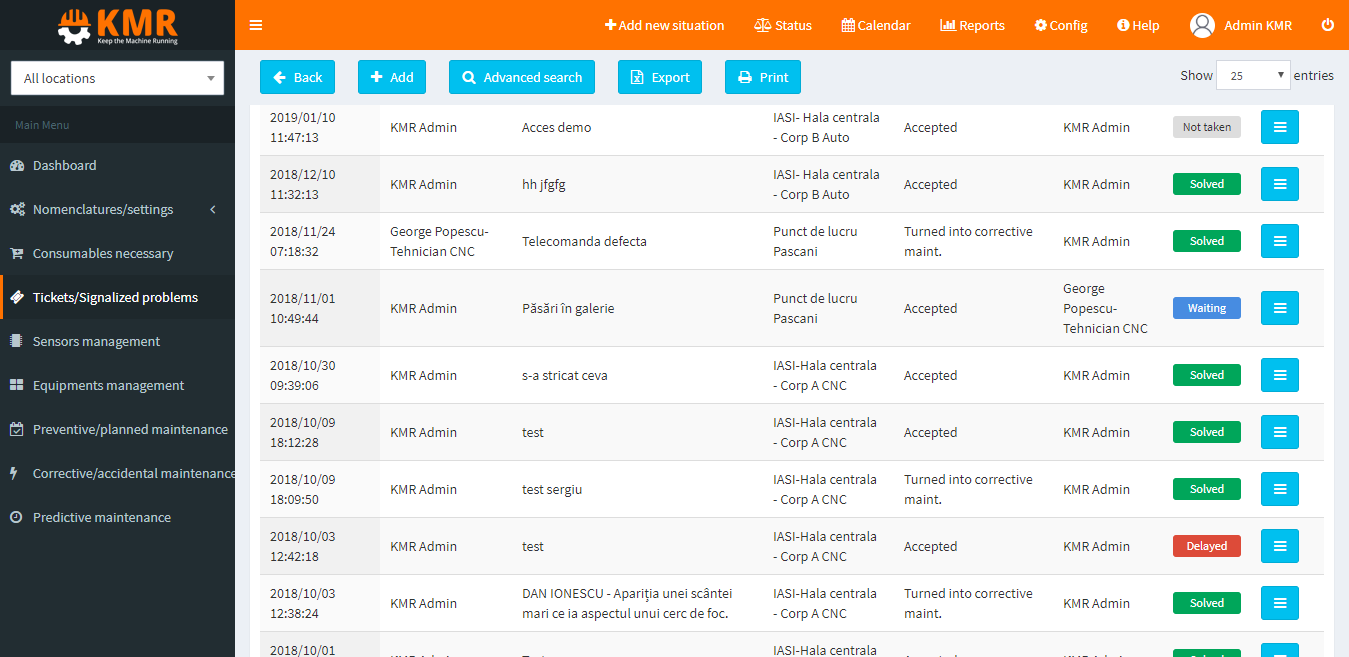Click the Back button
Screen dimensions: 1349x657
pyautogui.click(x=297, y=77)
